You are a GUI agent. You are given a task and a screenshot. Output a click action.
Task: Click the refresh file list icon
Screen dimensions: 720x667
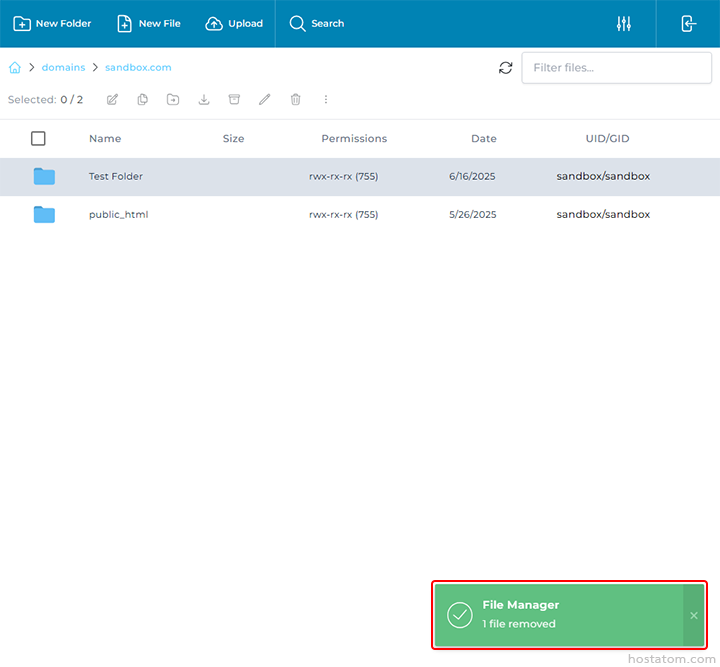click(505, 68)
